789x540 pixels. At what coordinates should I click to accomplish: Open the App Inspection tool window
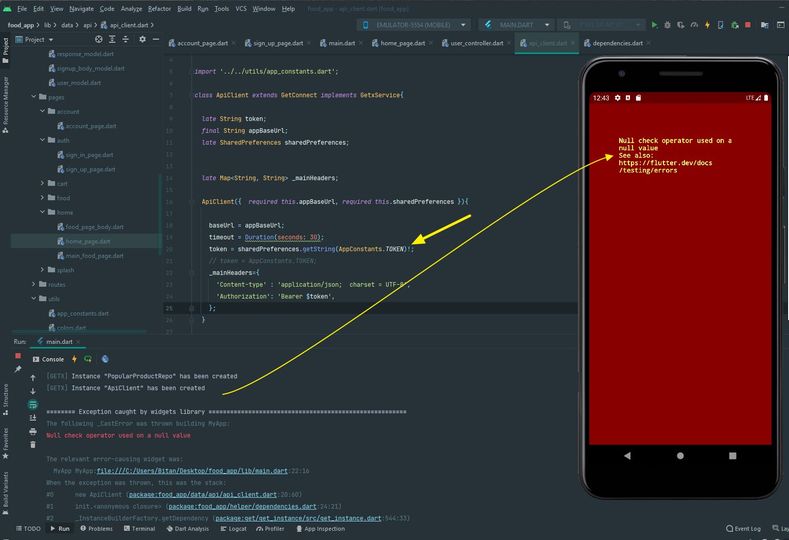tap(321, 529)
